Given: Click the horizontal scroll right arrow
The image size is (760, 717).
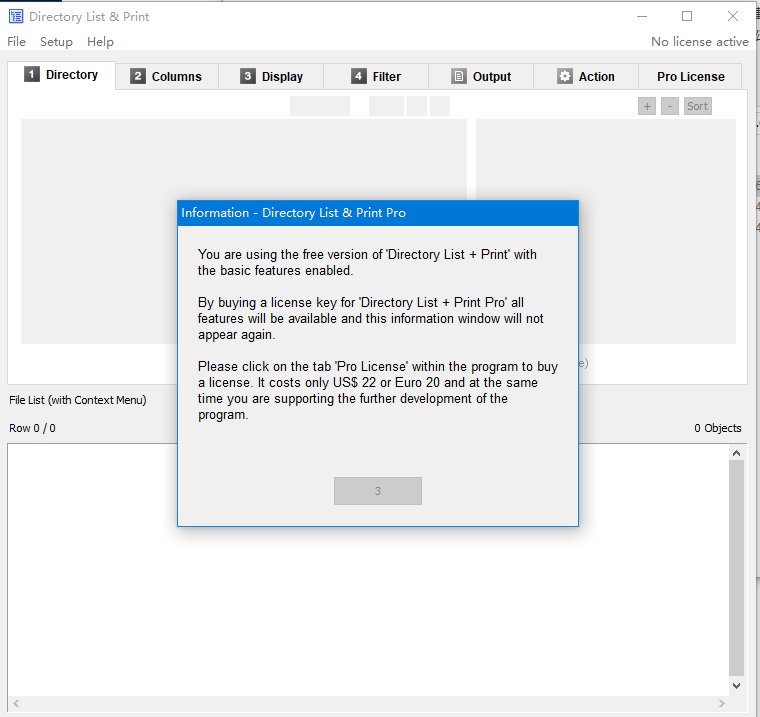Looking at the screenshot, I should [722, 703].
